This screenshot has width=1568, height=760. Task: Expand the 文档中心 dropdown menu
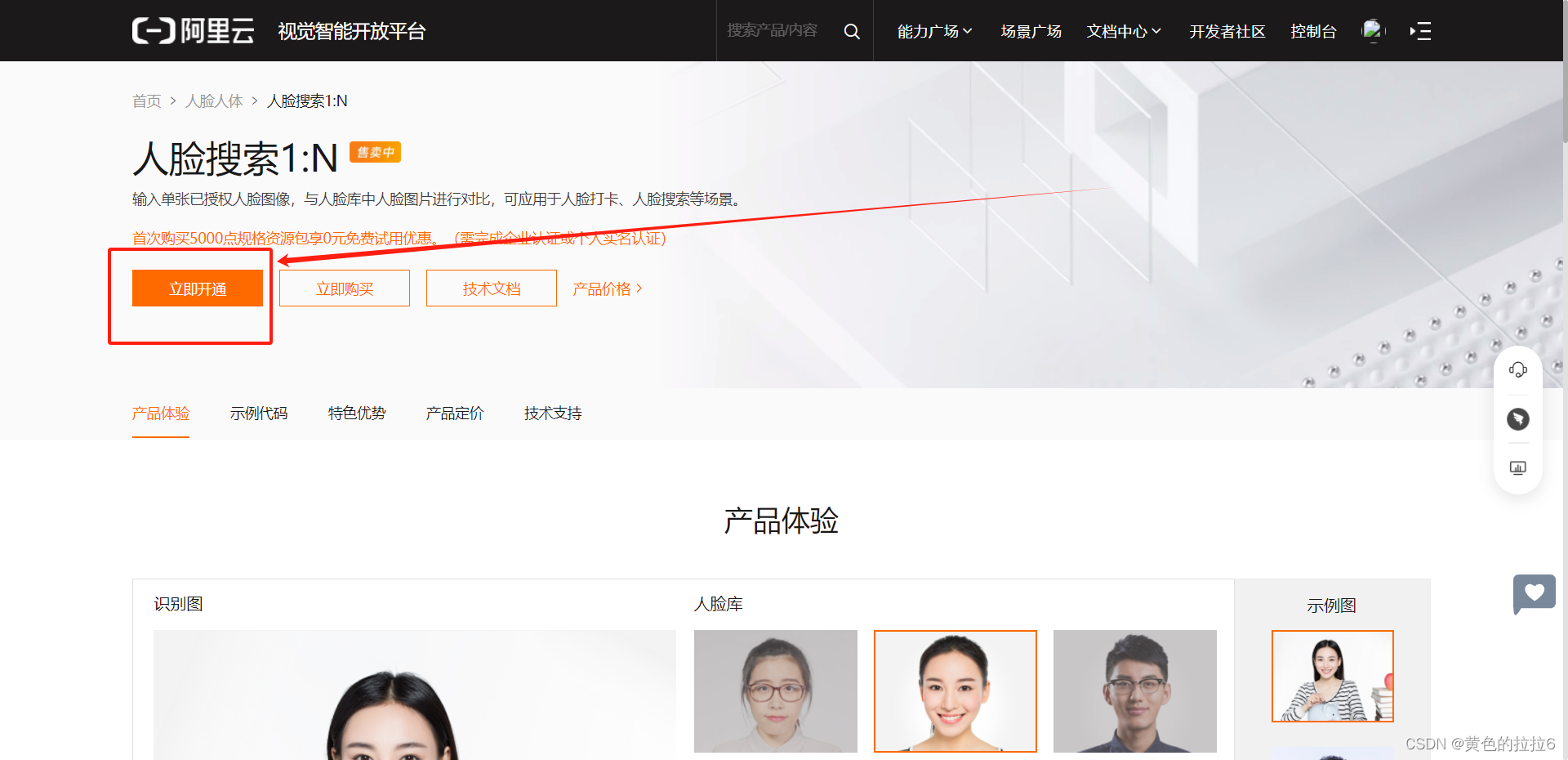[1123, 31]
